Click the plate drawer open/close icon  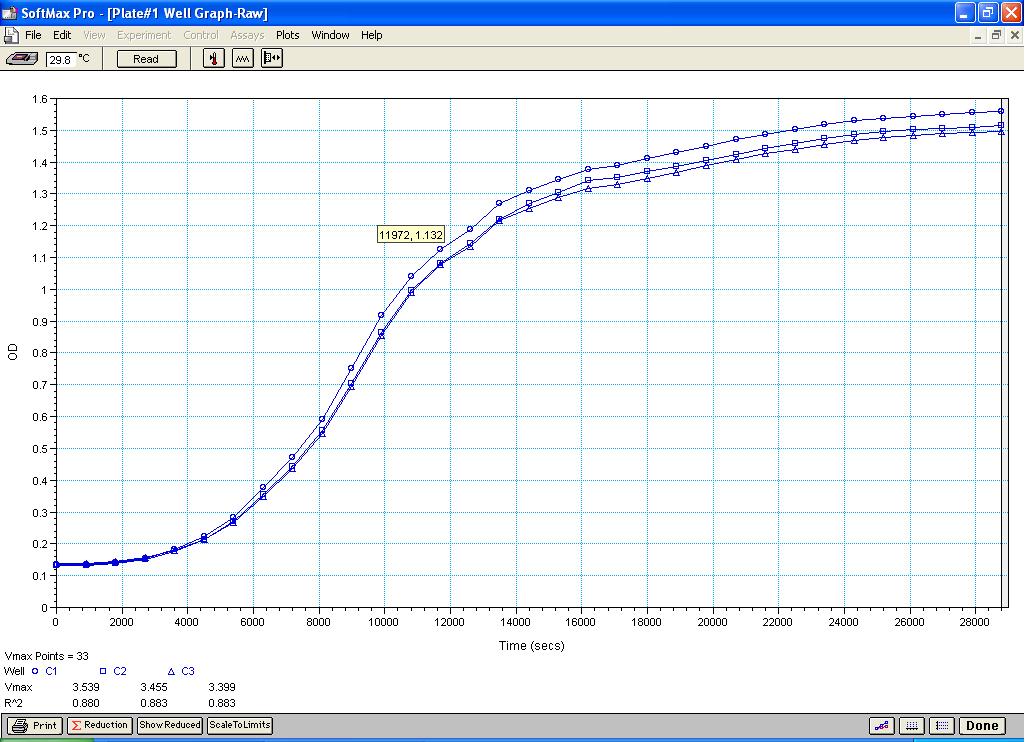point(272,59)
